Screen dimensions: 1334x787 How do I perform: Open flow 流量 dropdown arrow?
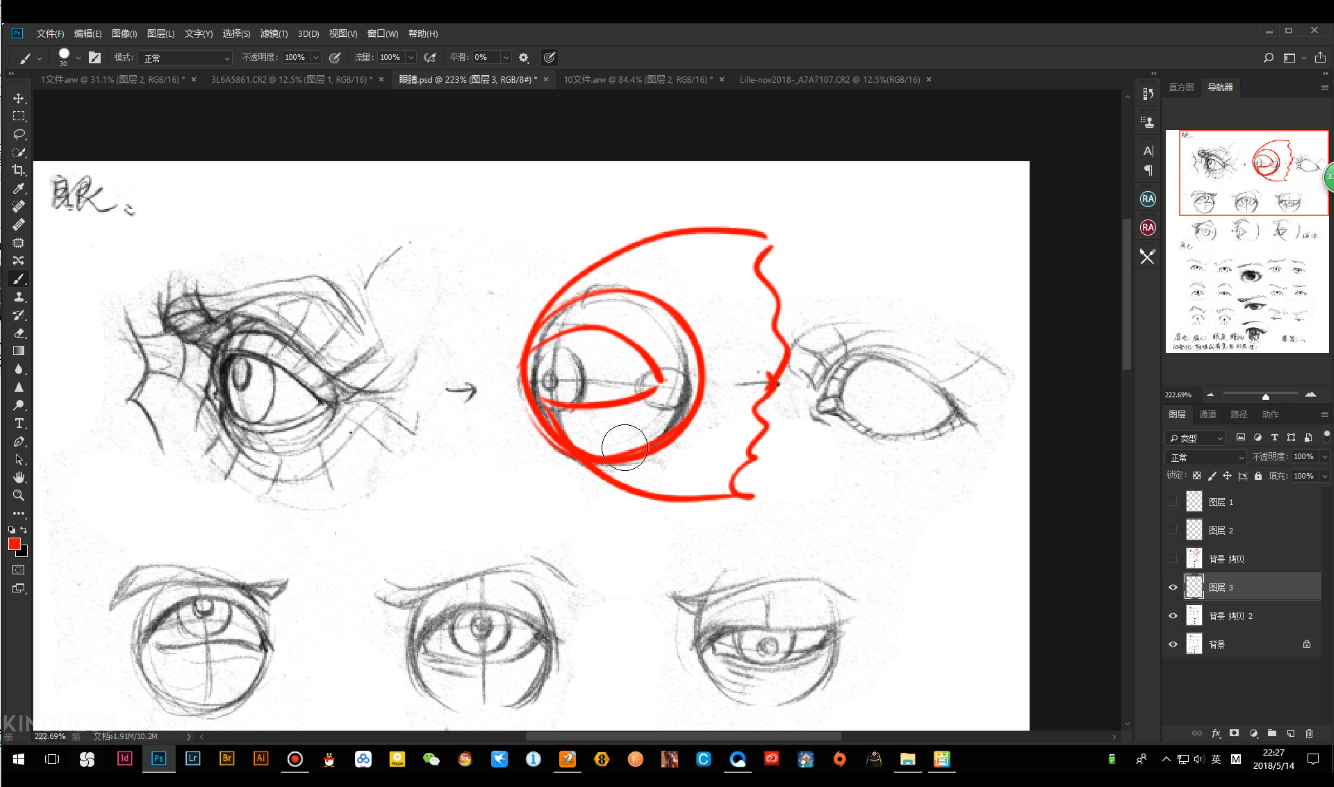point(411,58)
